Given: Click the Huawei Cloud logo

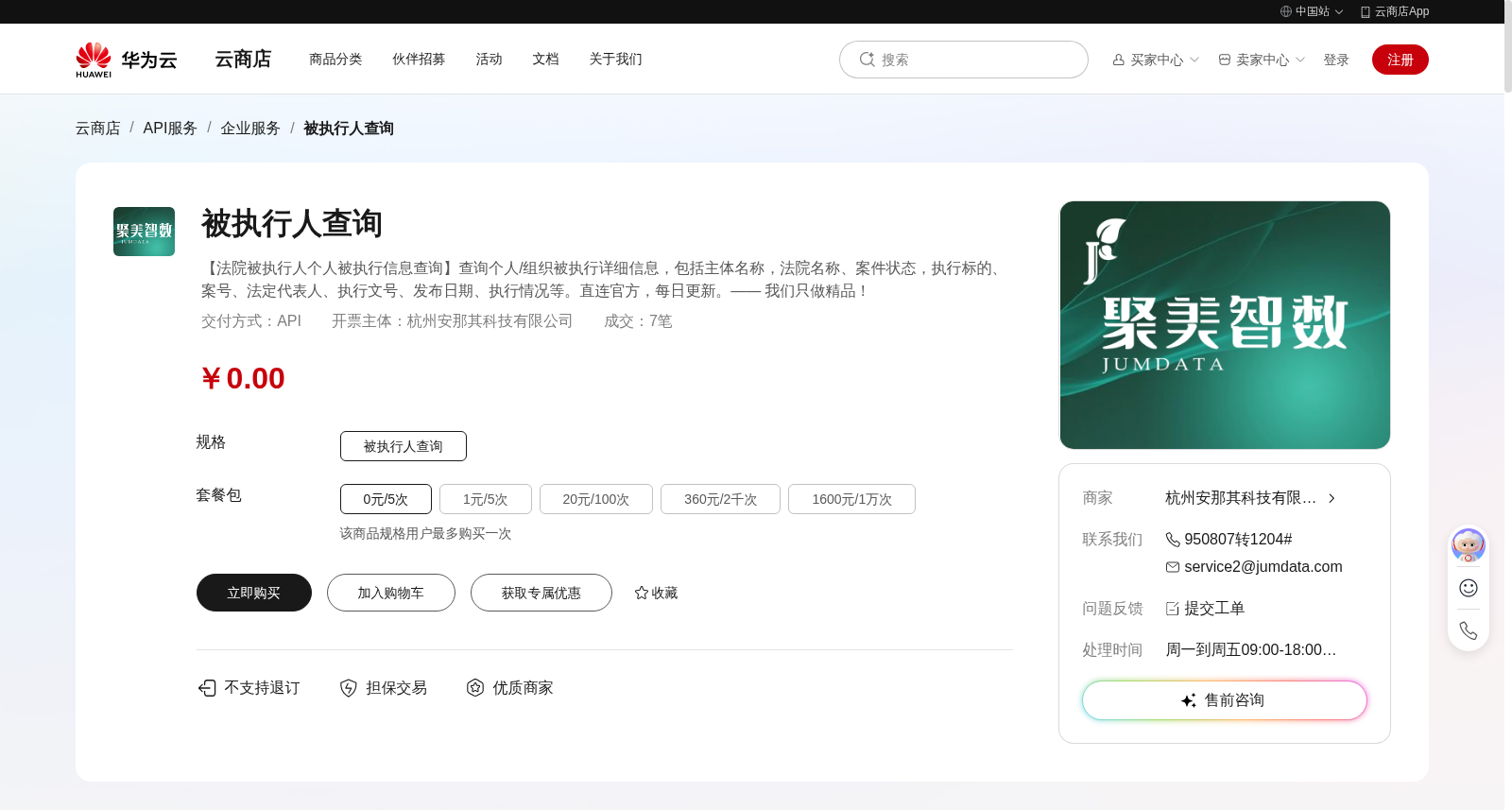Looking at the screenshot, I should [x=127, y=60].
